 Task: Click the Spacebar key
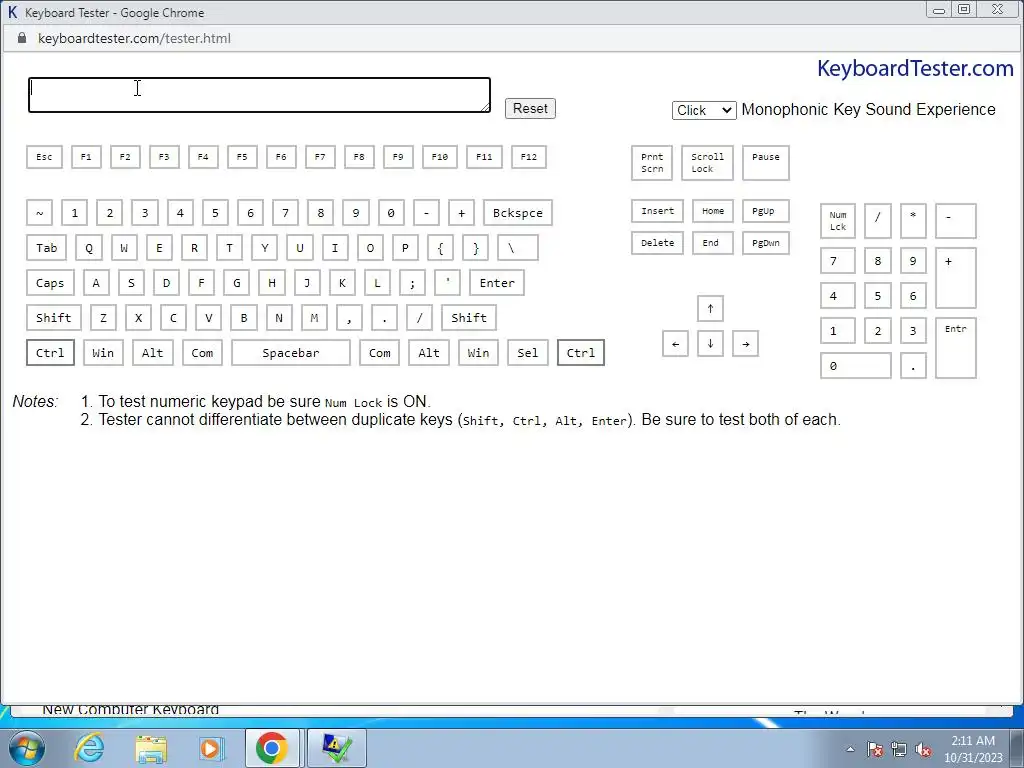[291, 353]
